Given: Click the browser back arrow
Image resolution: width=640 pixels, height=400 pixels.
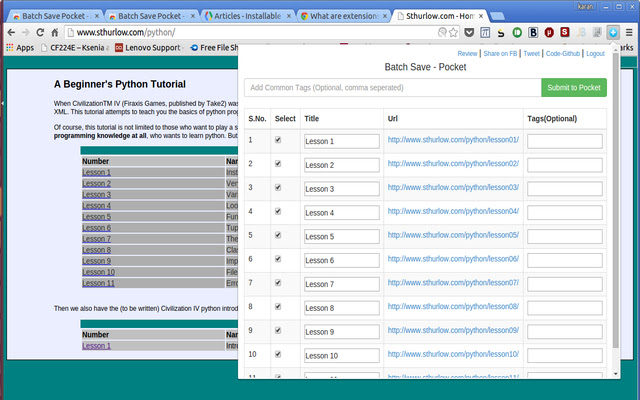Looking at the screenshot, I should (x=10, y=32).
